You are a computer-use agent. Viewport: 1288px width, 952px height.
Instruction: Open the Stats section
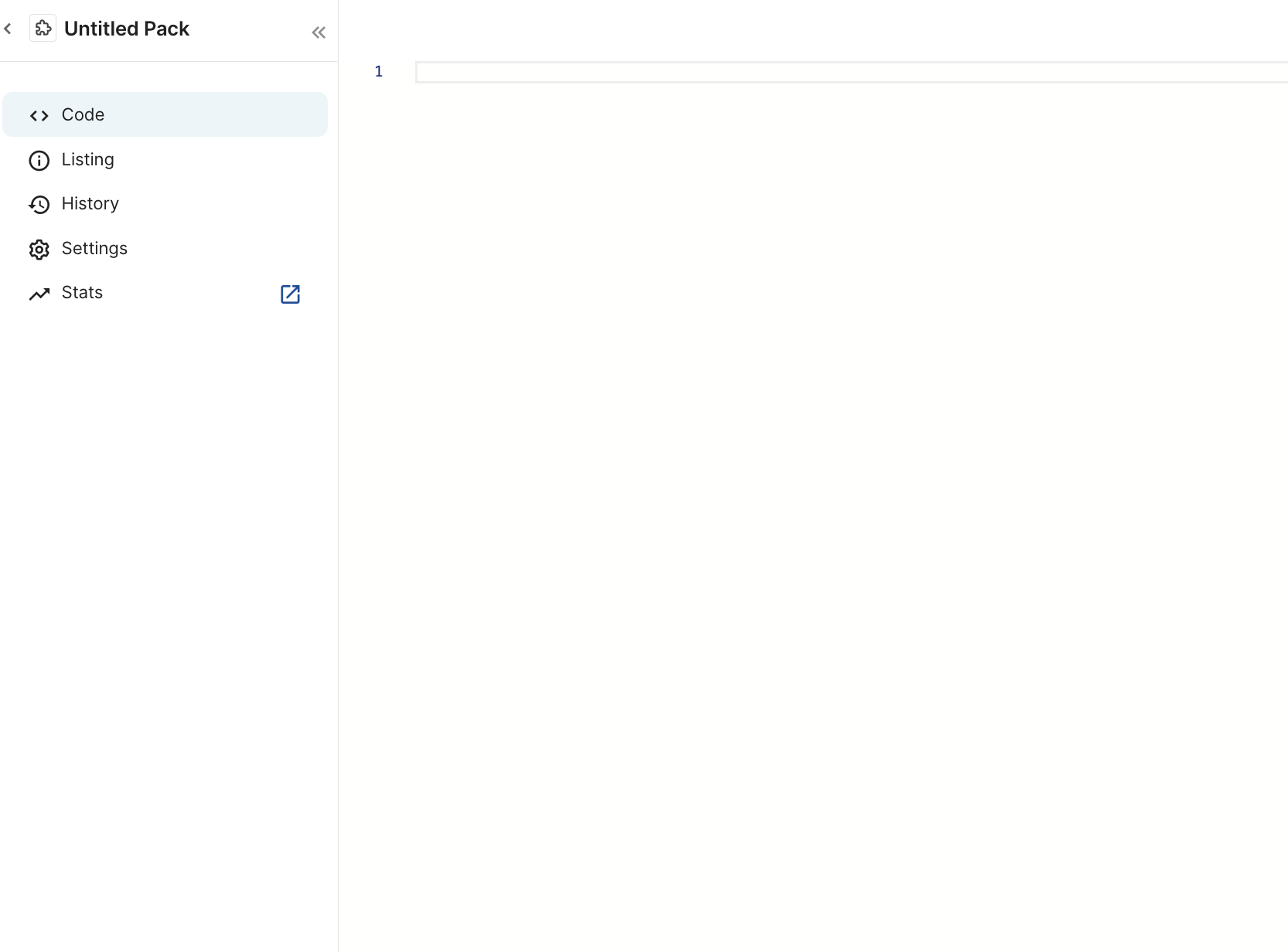pyautogui.click(x=165, y=292)
